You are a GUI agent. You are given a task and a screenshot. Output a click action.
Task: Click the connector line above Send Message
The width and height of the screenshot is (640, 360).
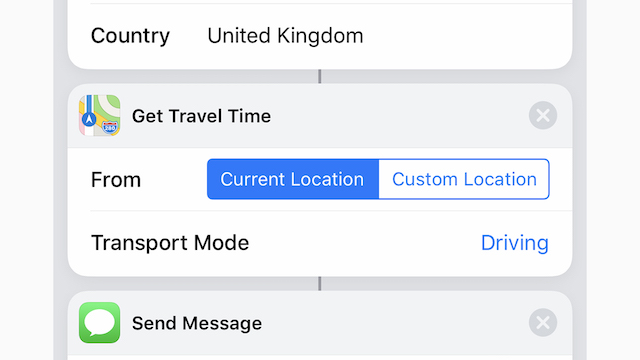[x=320, y=284]
